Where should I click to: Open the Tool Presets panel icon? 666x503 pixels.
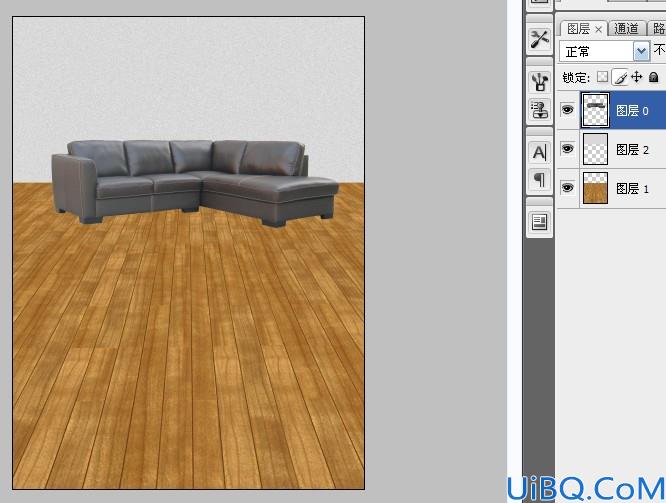point(539,40)
